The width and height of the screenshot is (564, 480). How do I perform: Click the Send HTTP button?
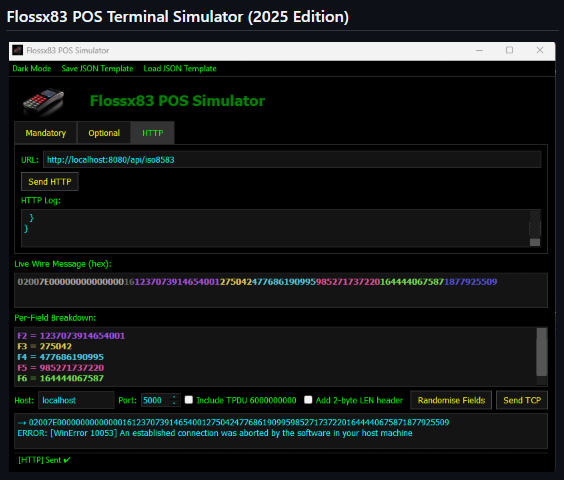(x=50, y=182)
